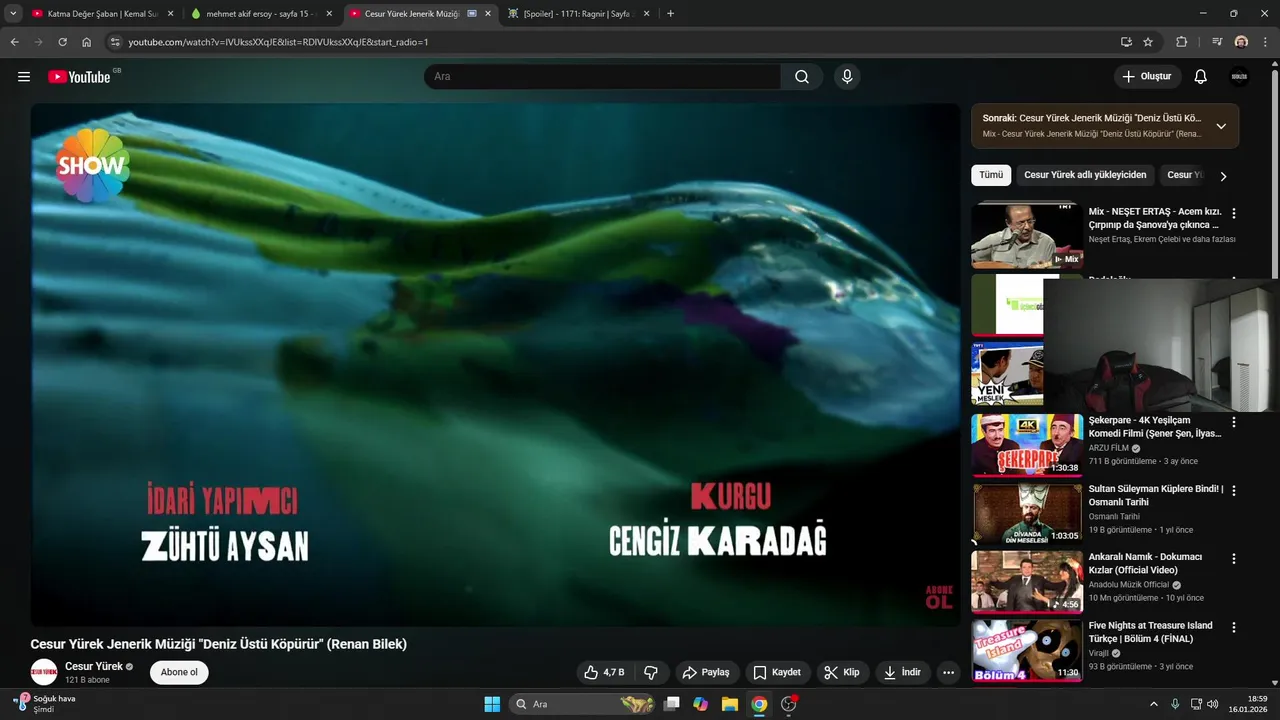Screen dimensions: 1280x720
Task: Open options for Şekerpare video
Action: tap(1234, 422)
